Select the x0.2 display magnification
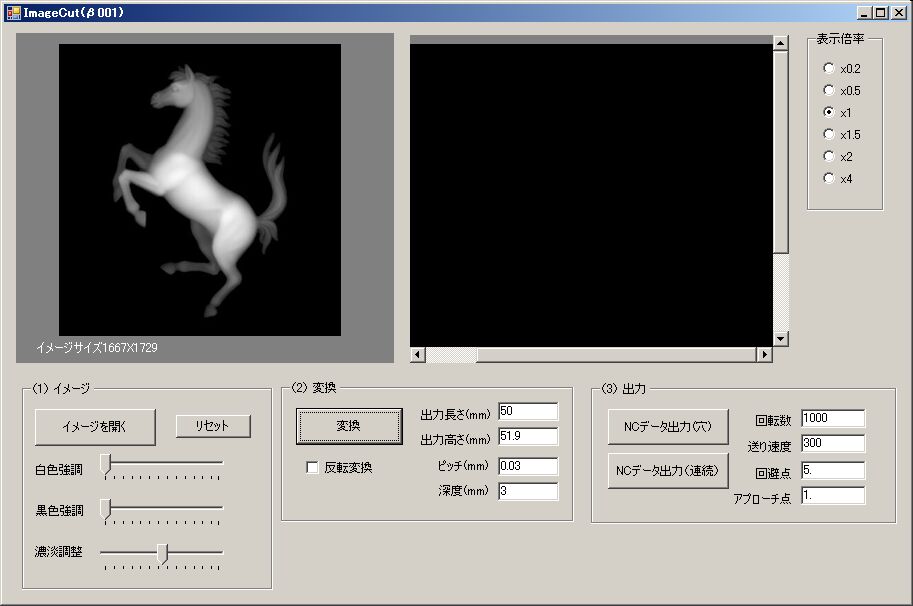The height and width of the screenshot is (606, 913). (829, 68)
